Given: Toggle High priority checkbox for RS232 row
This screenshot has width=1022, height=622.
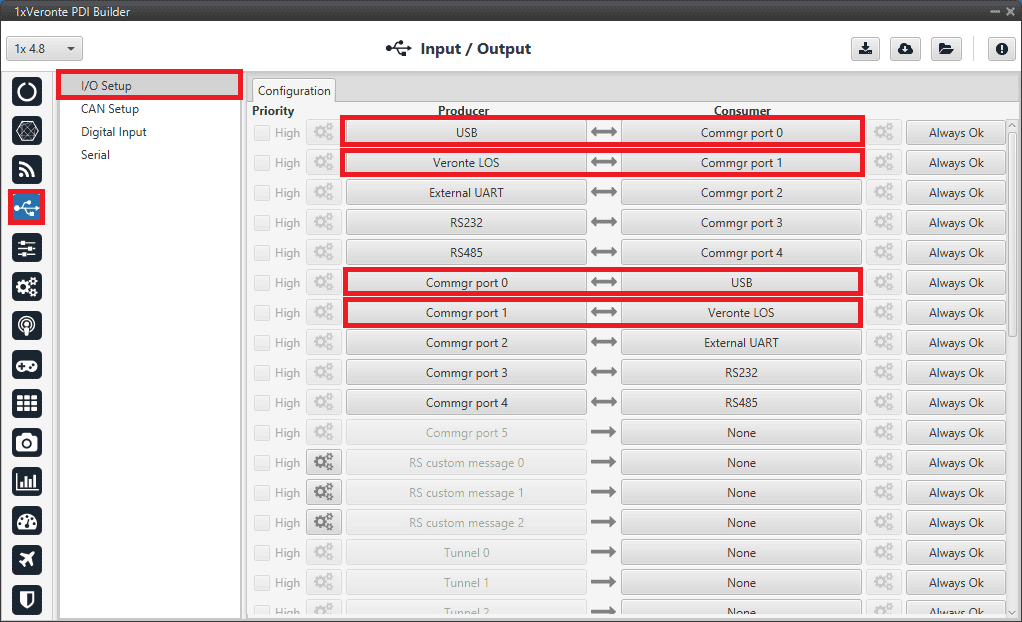Looking at the screenshot, I should (262, 223).
